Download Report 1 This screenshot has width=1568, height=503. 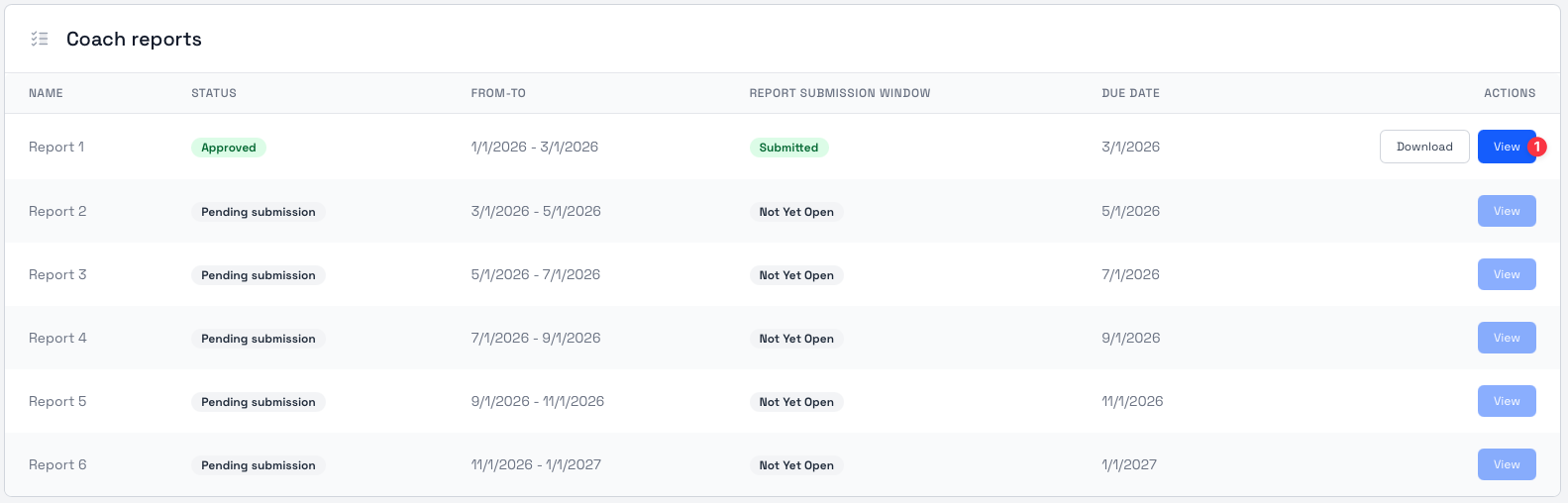point(1423,147)
